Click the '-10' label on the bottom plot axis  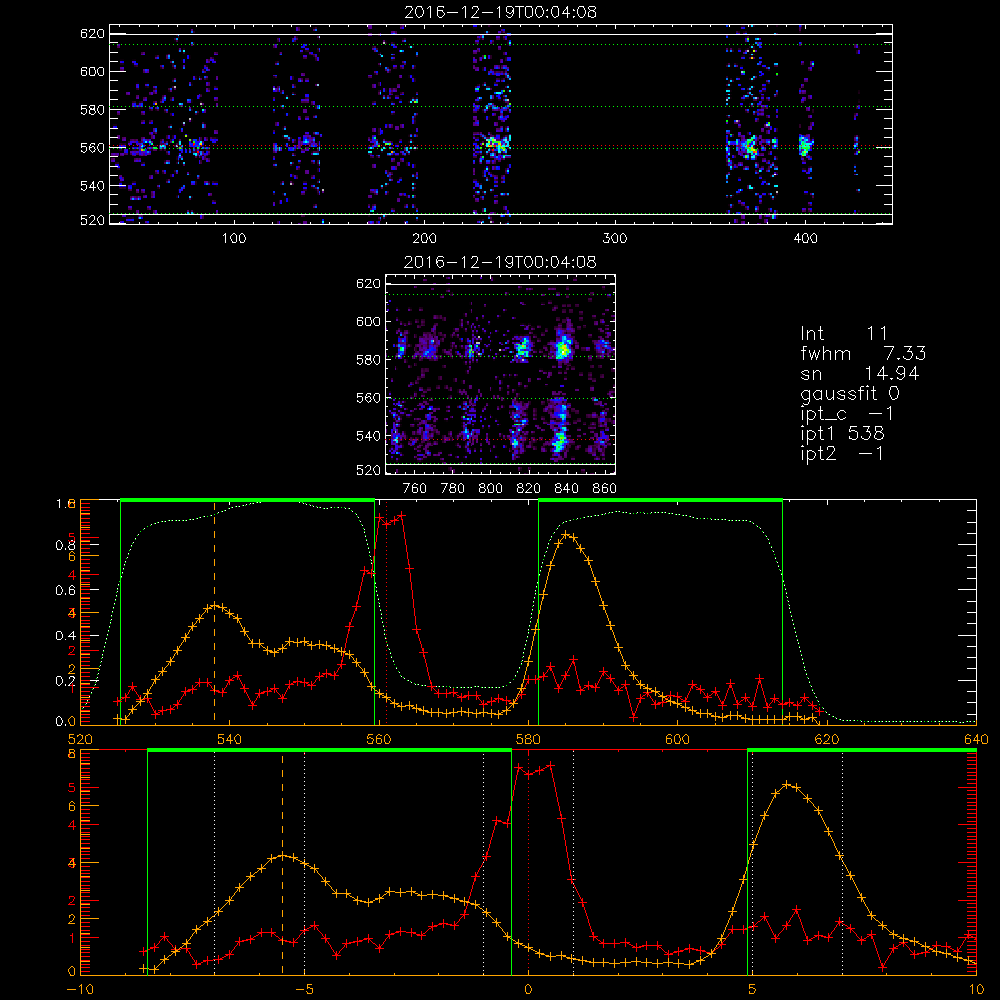pyautogui.click(x=80, y=989)
